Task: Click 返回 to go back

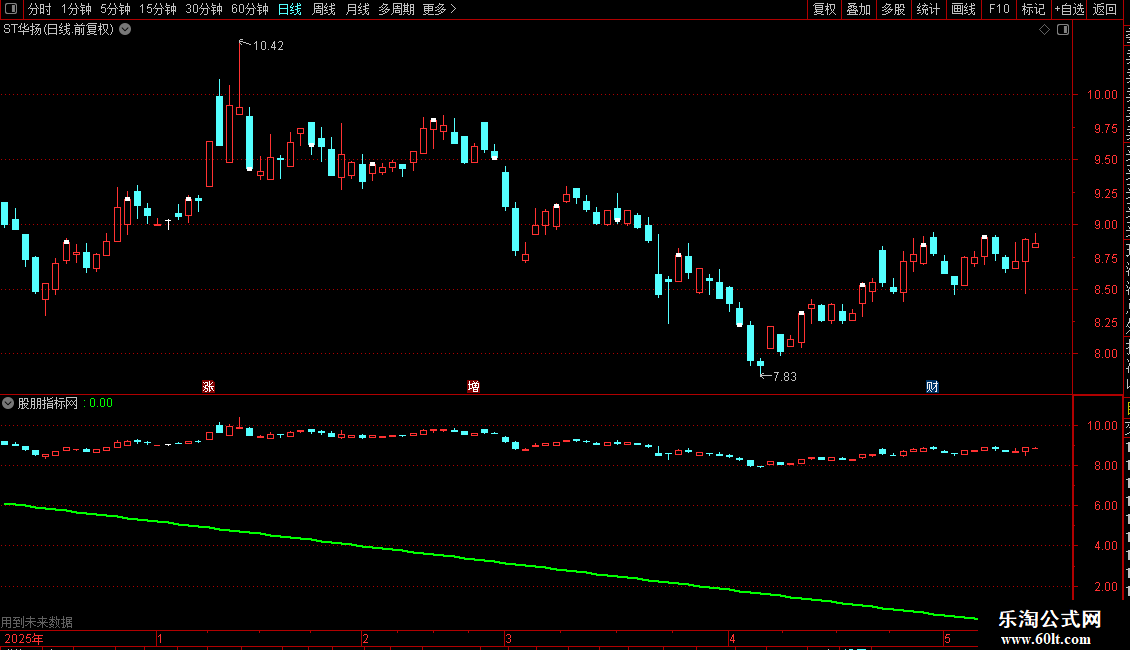Action: pos(1104,9)
